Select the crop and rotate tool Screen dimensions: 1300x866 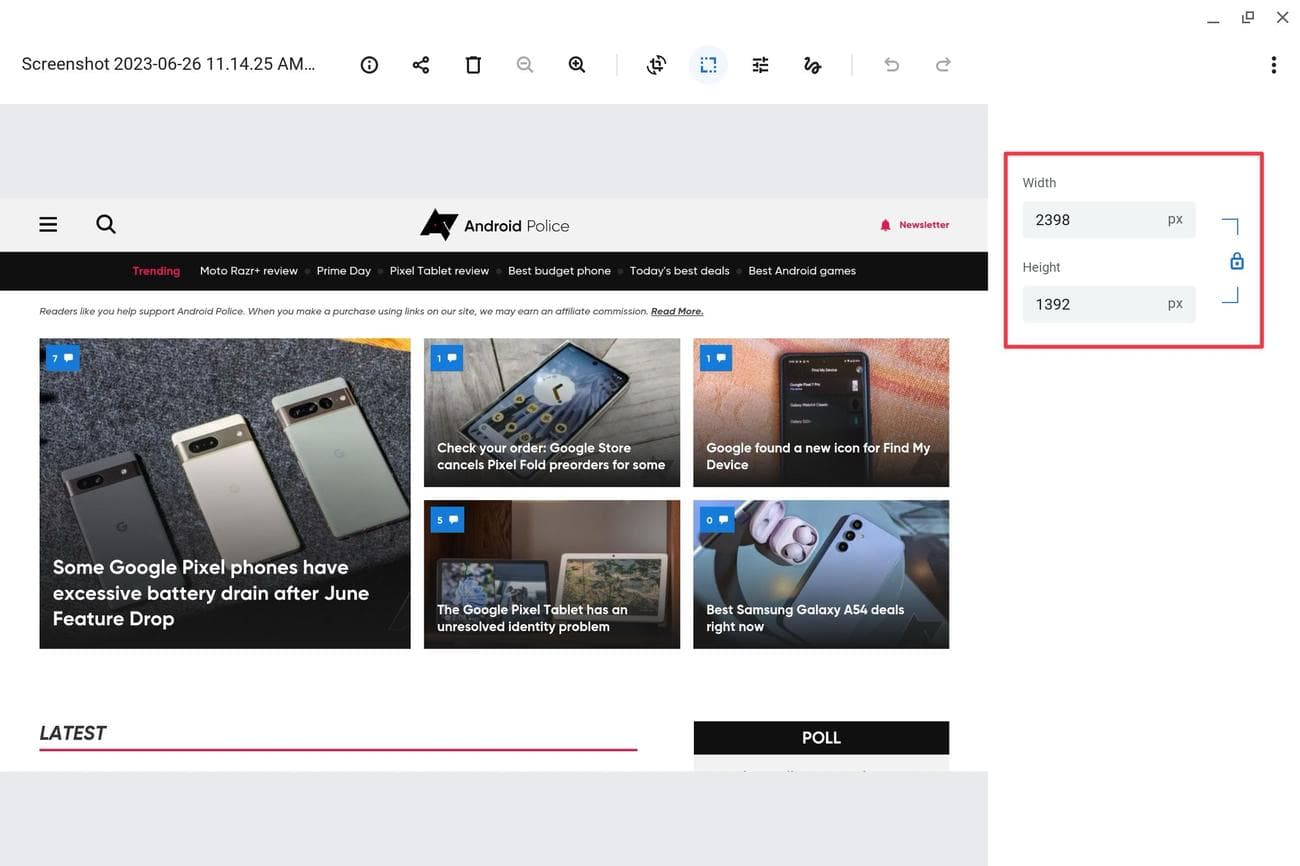click(656, 64)
